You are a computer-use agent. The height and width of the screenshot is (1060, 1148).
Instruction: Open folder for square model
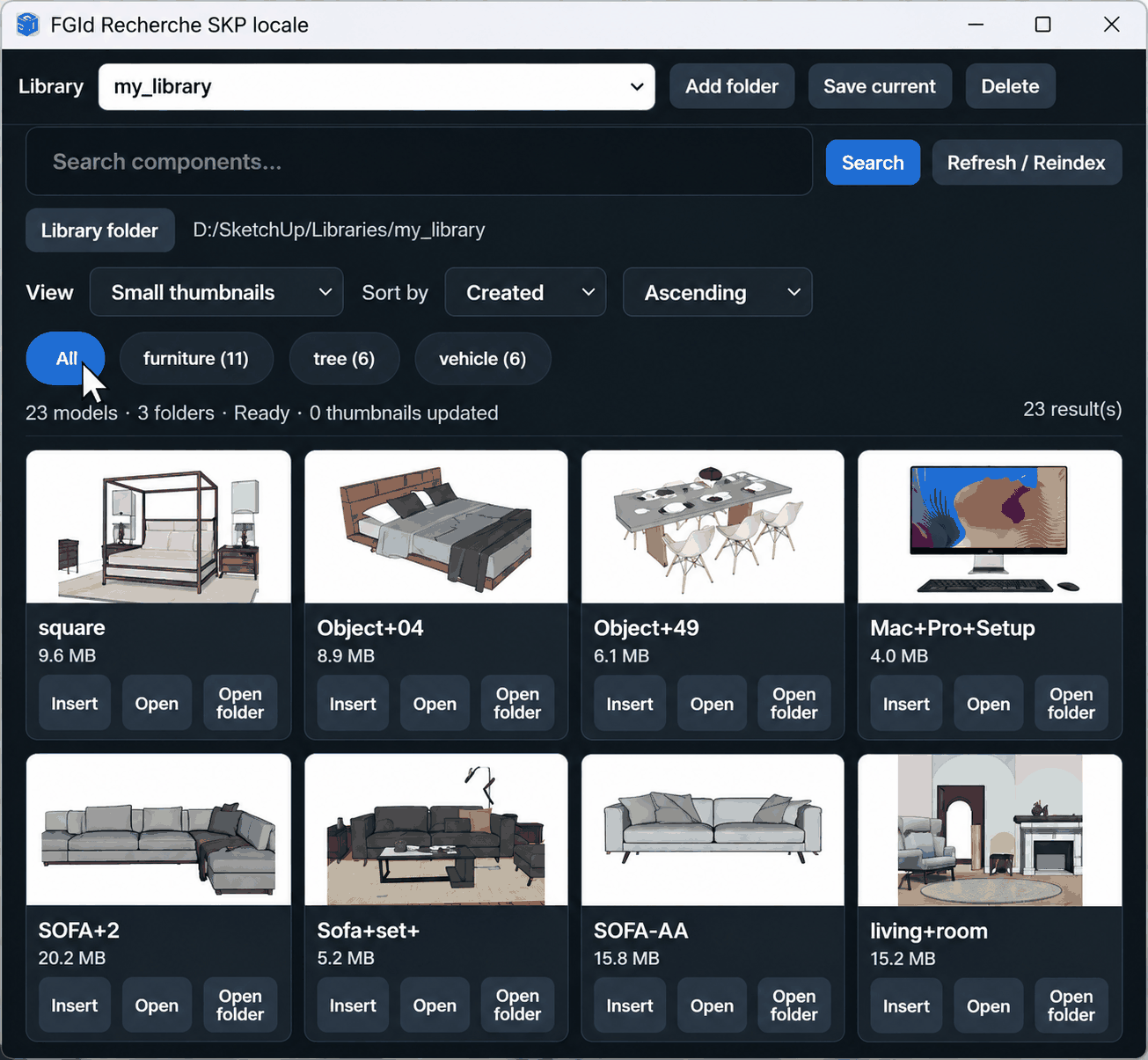tap(240, 704)
